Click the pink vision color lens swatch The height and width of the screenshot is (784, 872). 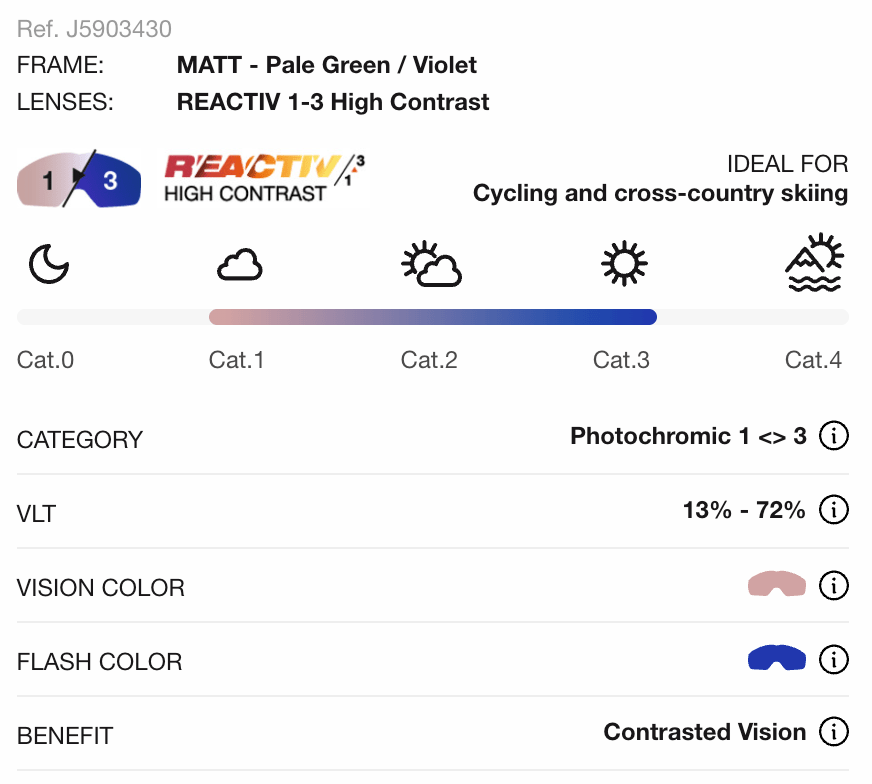tap(777, 585)
